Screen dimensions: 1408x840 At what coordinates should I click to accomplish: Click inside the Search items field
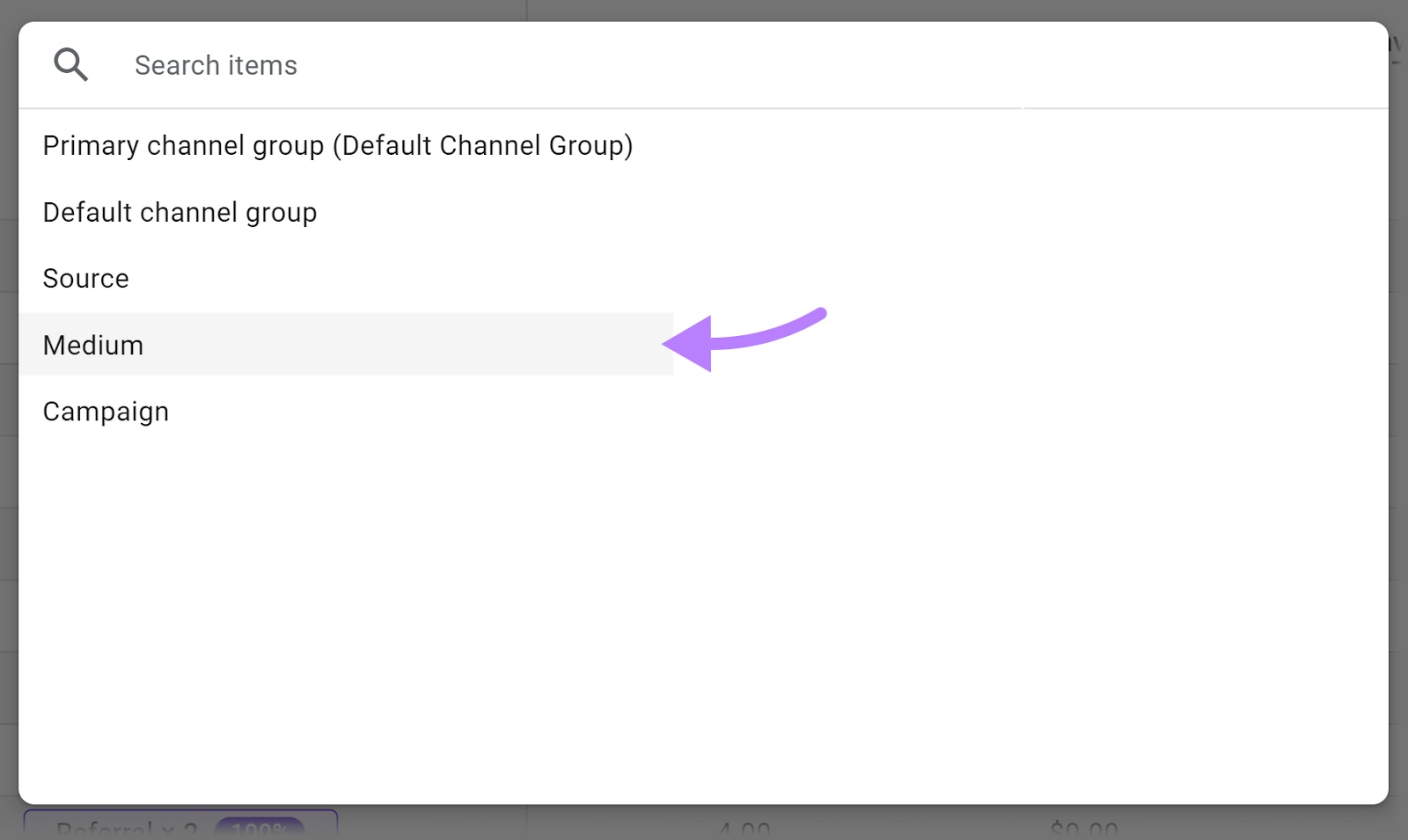[352, 64]
